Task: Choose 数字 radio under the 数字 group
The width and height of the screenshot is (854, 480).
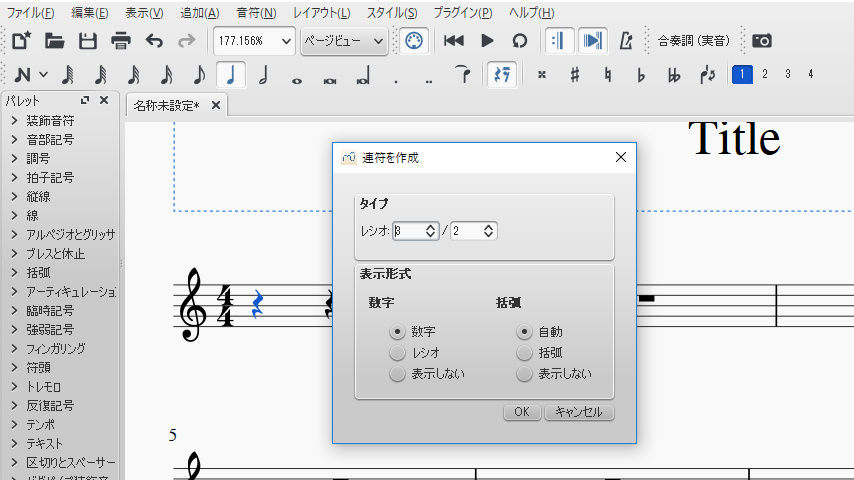Action: pyautogui.click(x=397, y=331)
